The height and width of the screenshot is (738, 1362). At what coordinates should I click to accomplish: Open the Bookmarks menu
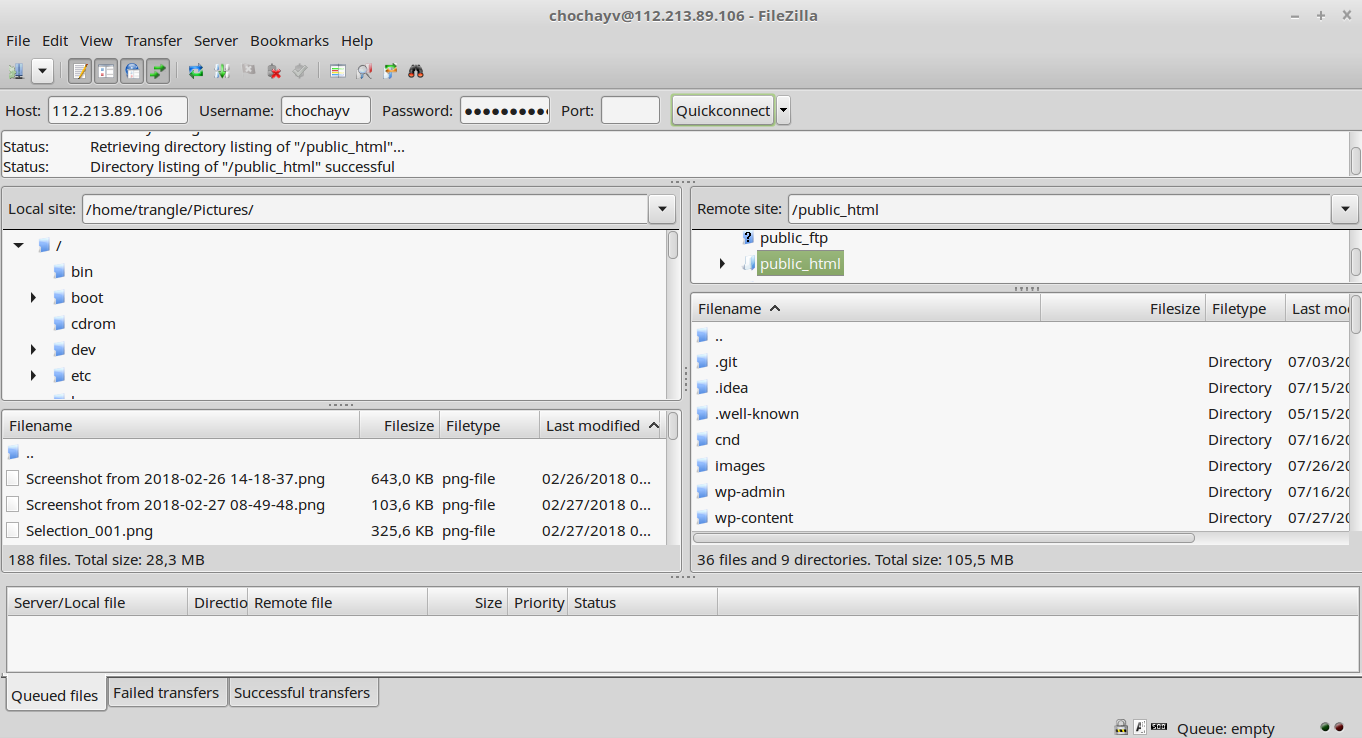coord(289,41)
